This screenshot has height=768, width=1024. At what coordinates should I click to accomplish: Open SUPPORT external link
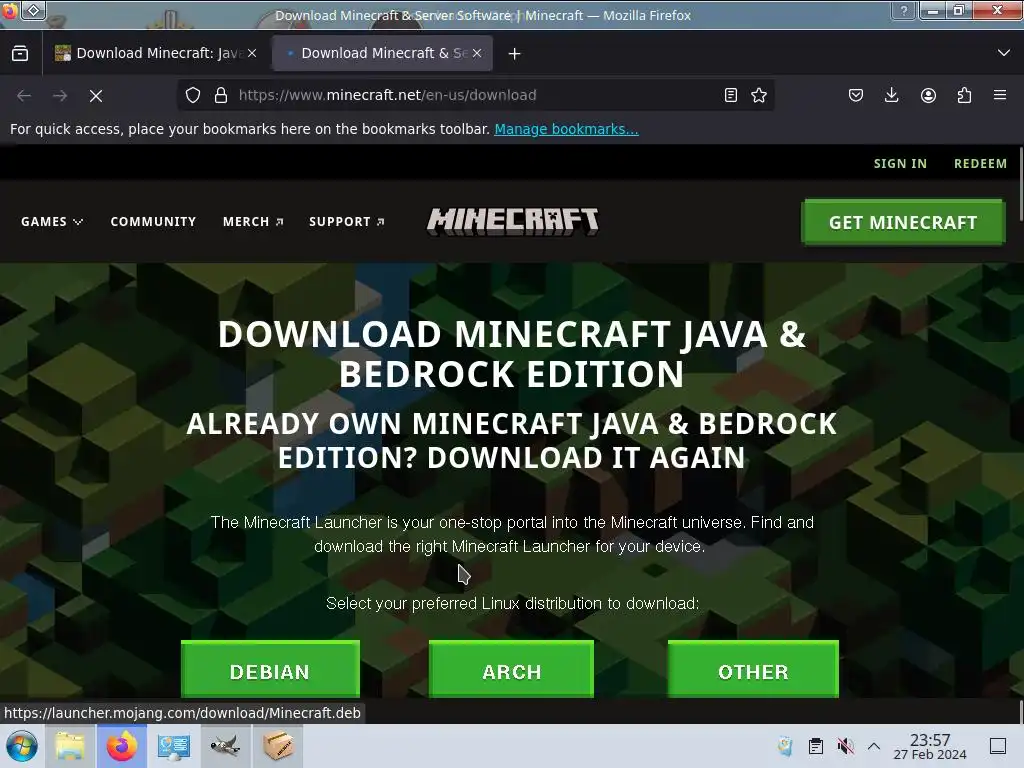pyautogui.click(x=347, y=221)
